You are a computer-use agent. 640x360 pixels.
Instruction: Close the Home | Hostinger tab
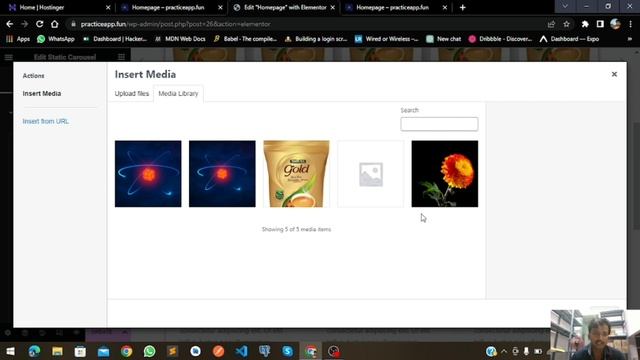(108, 7)
